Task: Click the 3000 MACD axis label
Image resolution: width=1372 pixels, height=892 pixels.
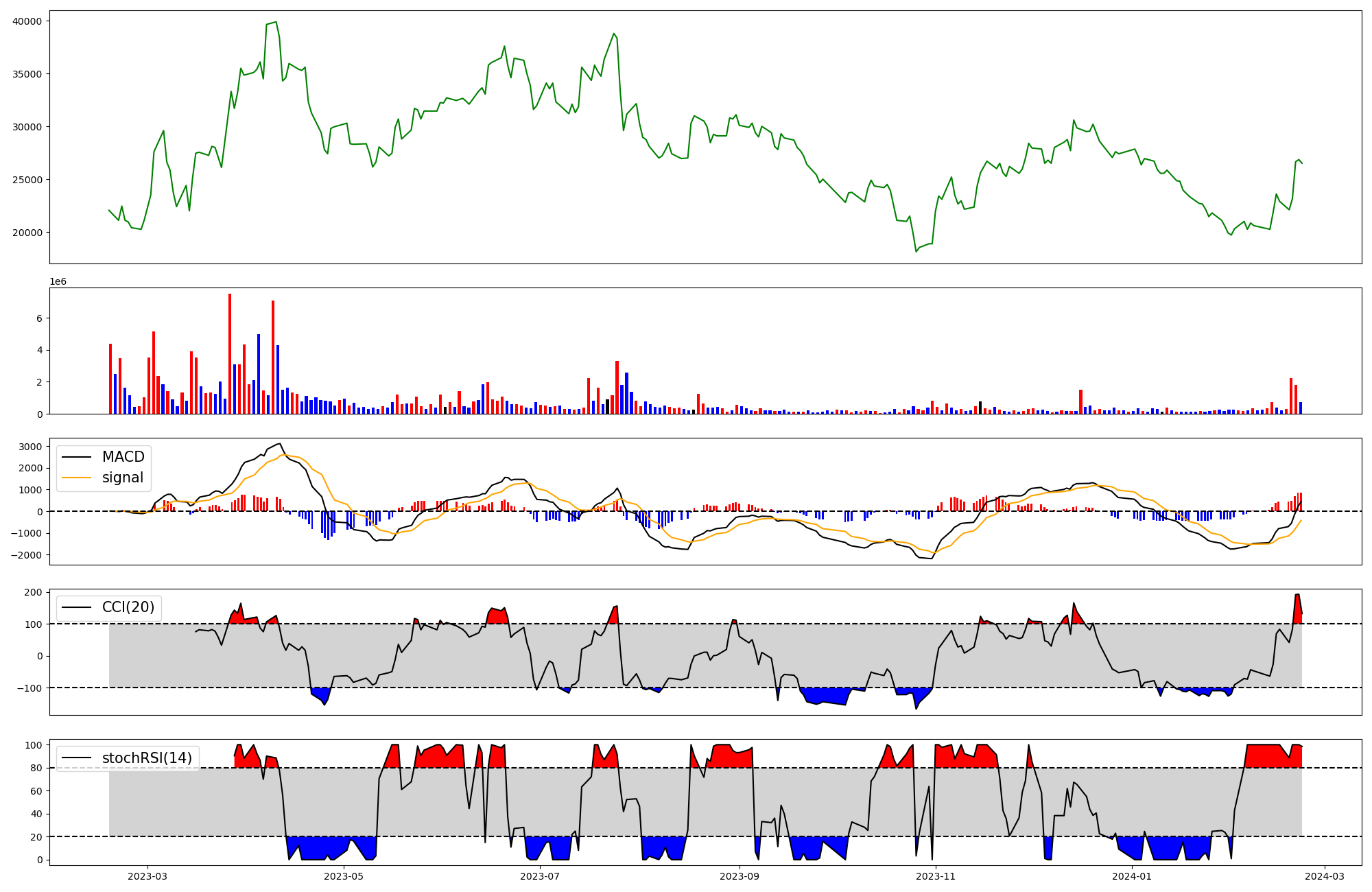Action: point(30,447)
